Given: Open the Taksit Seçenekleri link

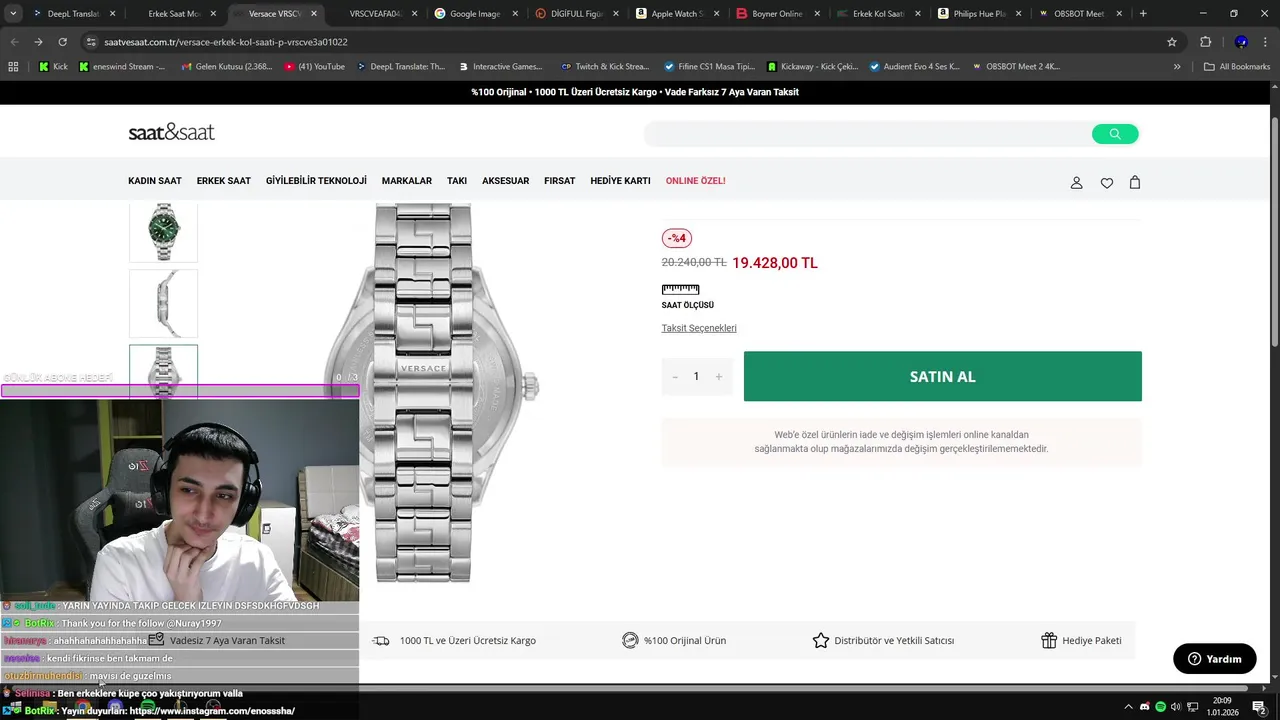Looking at the screenshot, I should (699, 328).
